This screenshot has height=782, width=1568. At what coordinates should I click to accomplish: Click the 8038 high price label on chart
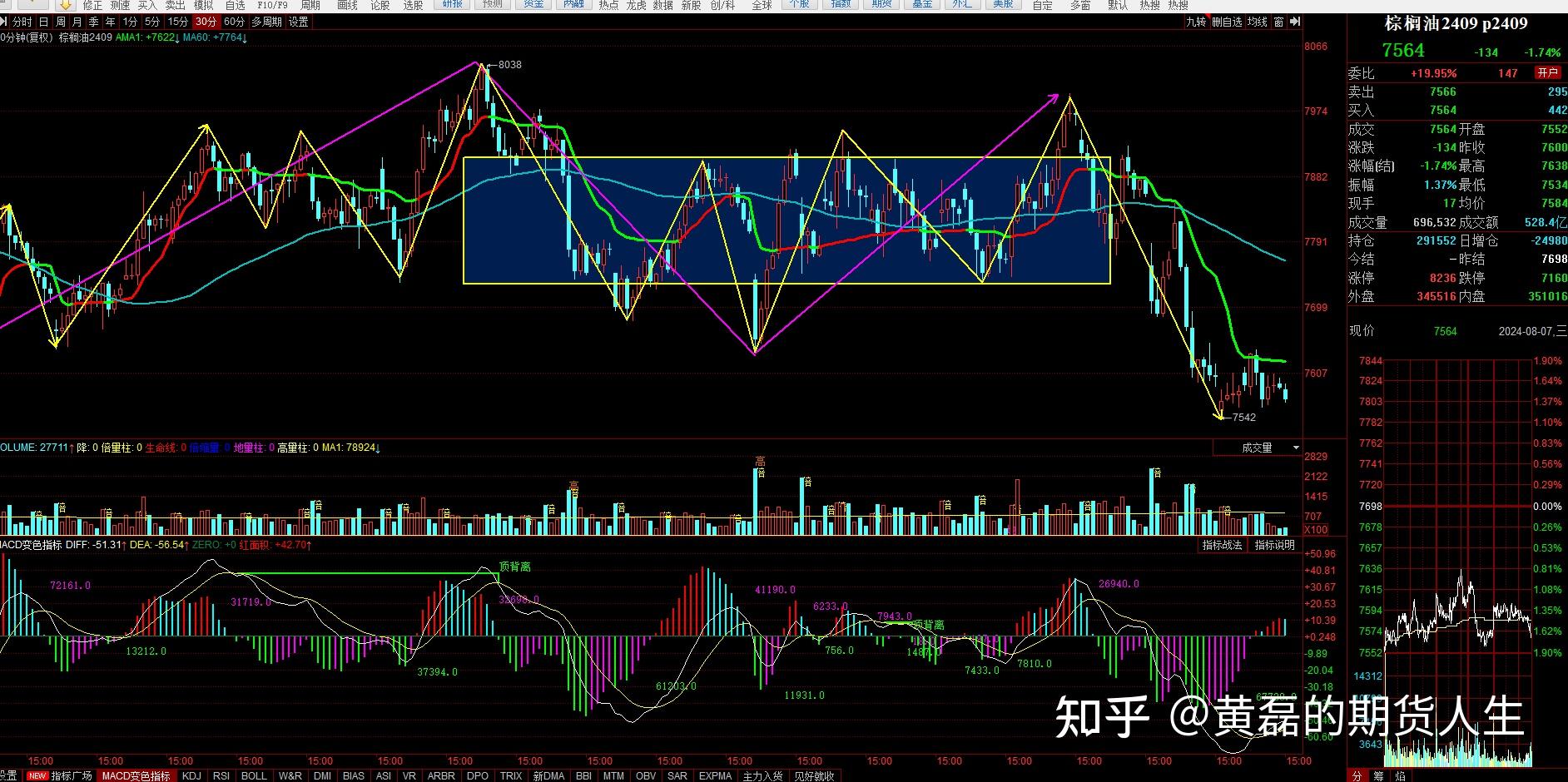[509, 65]
